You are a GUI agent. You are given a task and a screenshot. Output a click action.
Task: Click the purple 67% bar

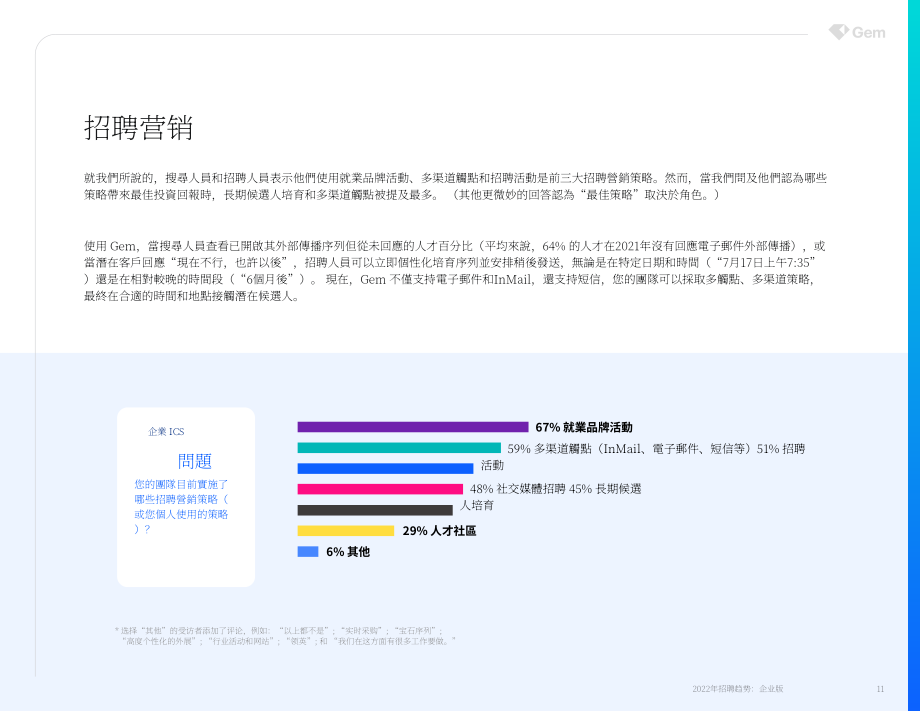pyautogui.click(x=413, y=427)
